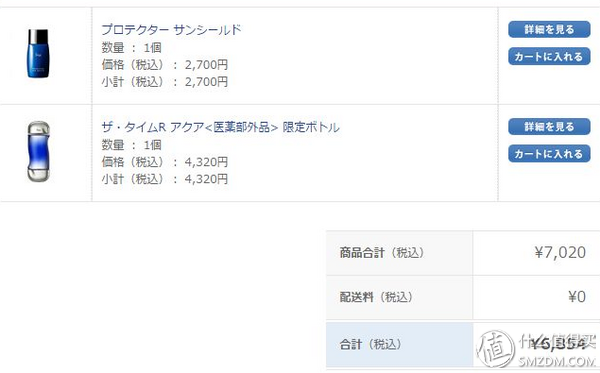
Task: Select the 配送料（税込） label cell
Action: tap(399, 297)
